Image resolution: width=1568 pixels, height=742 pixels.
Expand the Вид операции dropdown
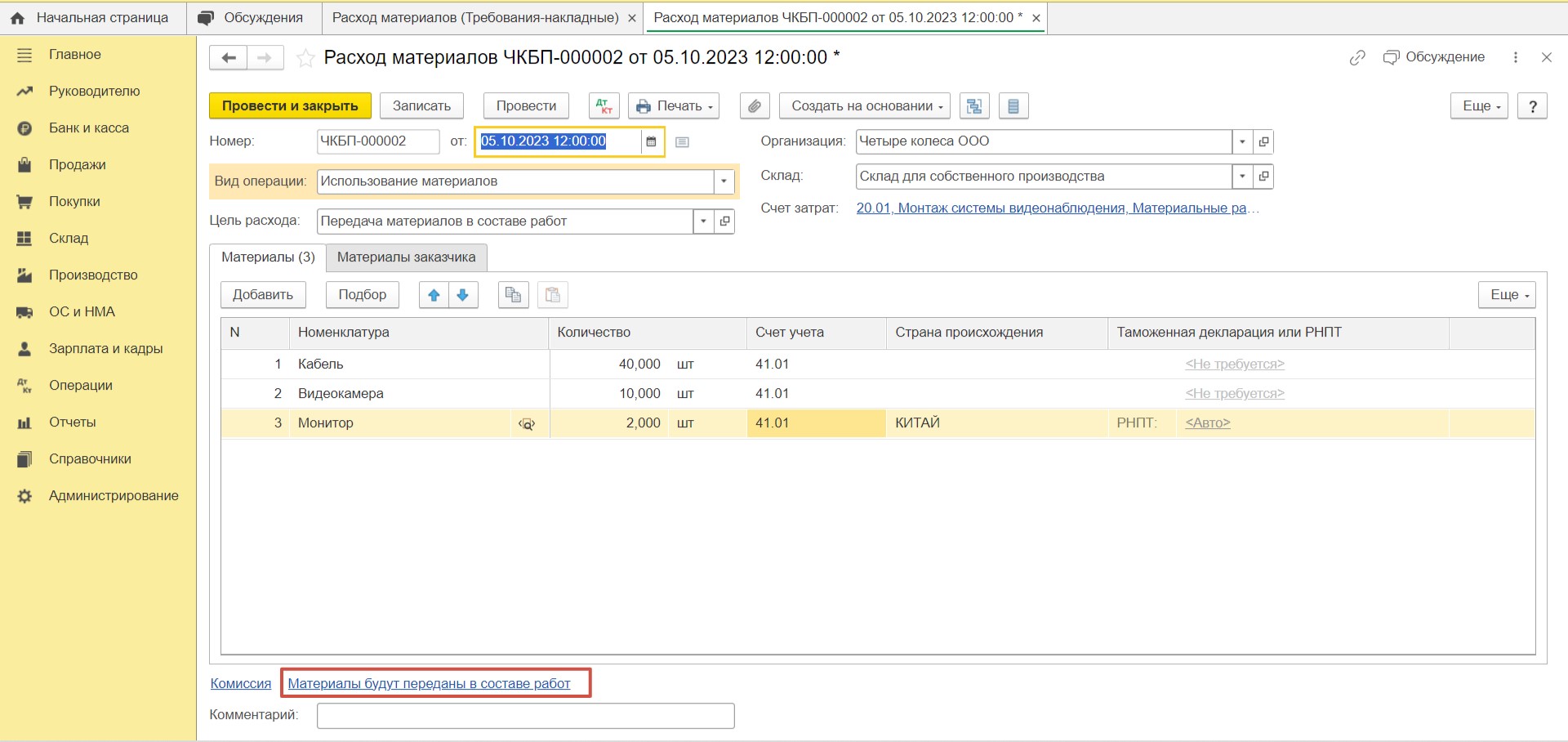tap(724, 181)
